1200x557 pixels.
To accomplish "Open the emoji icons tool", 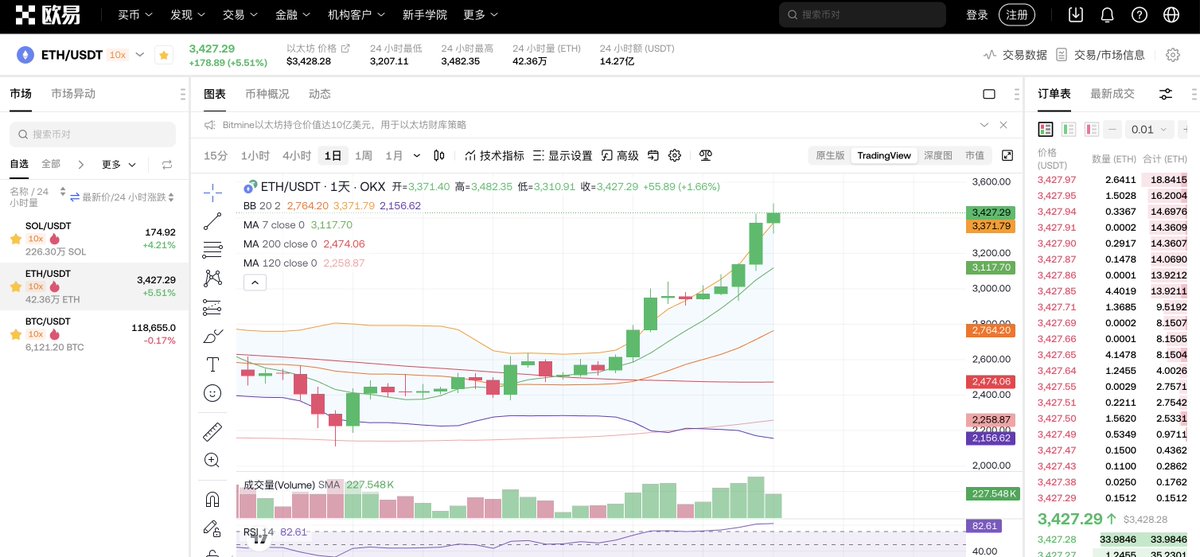I will coord(212,393).
